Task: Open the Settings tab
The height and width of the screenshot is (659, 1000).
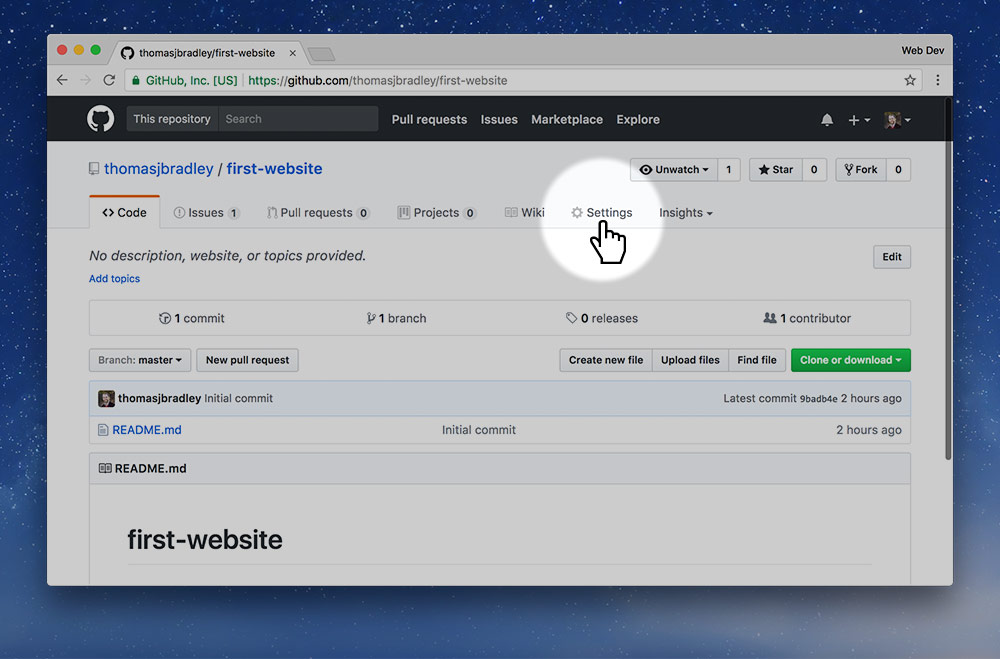Action: (x=601, y=212)
